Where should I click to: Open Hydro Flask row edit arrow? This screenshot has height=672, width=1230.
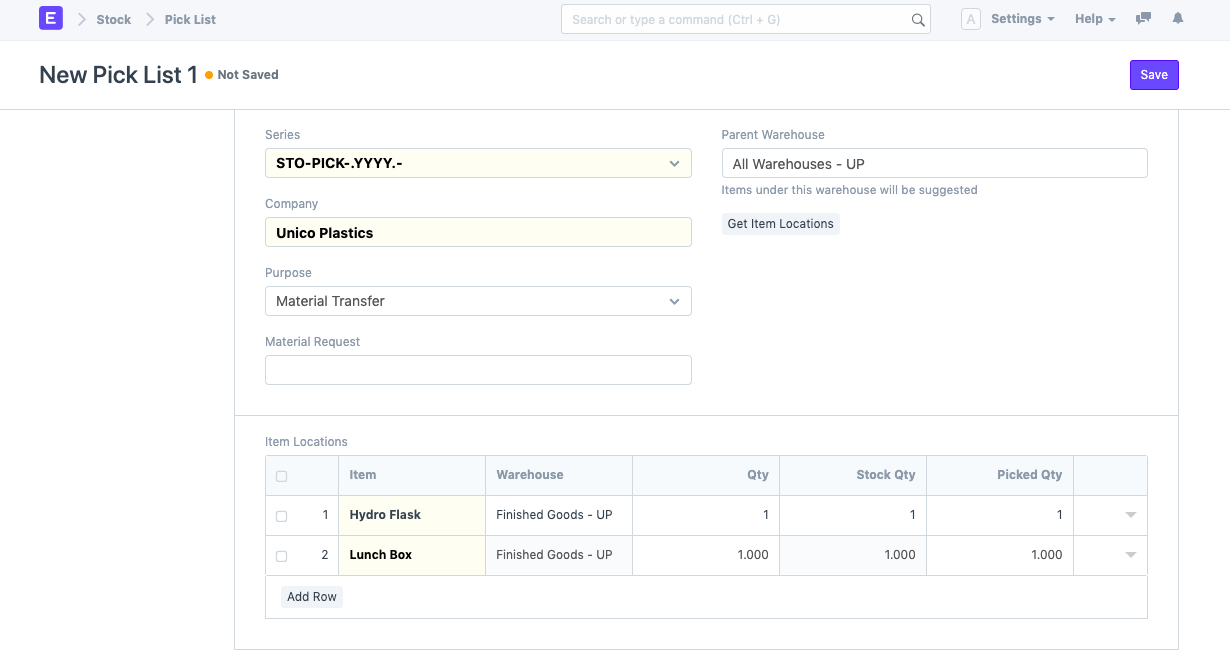click(x=1130, y=515)
